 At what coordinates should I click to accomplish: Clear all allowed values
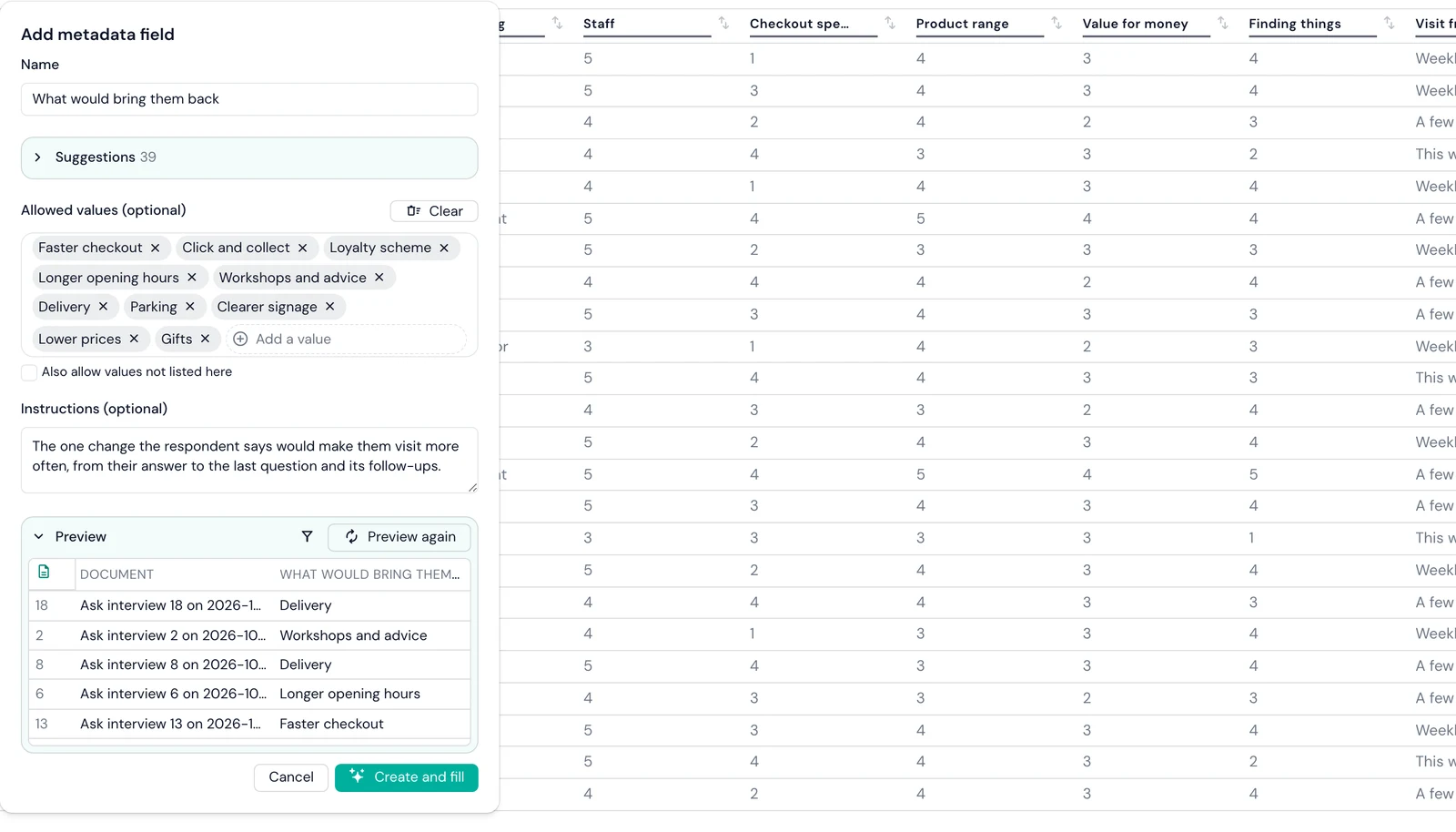[434, 211]
